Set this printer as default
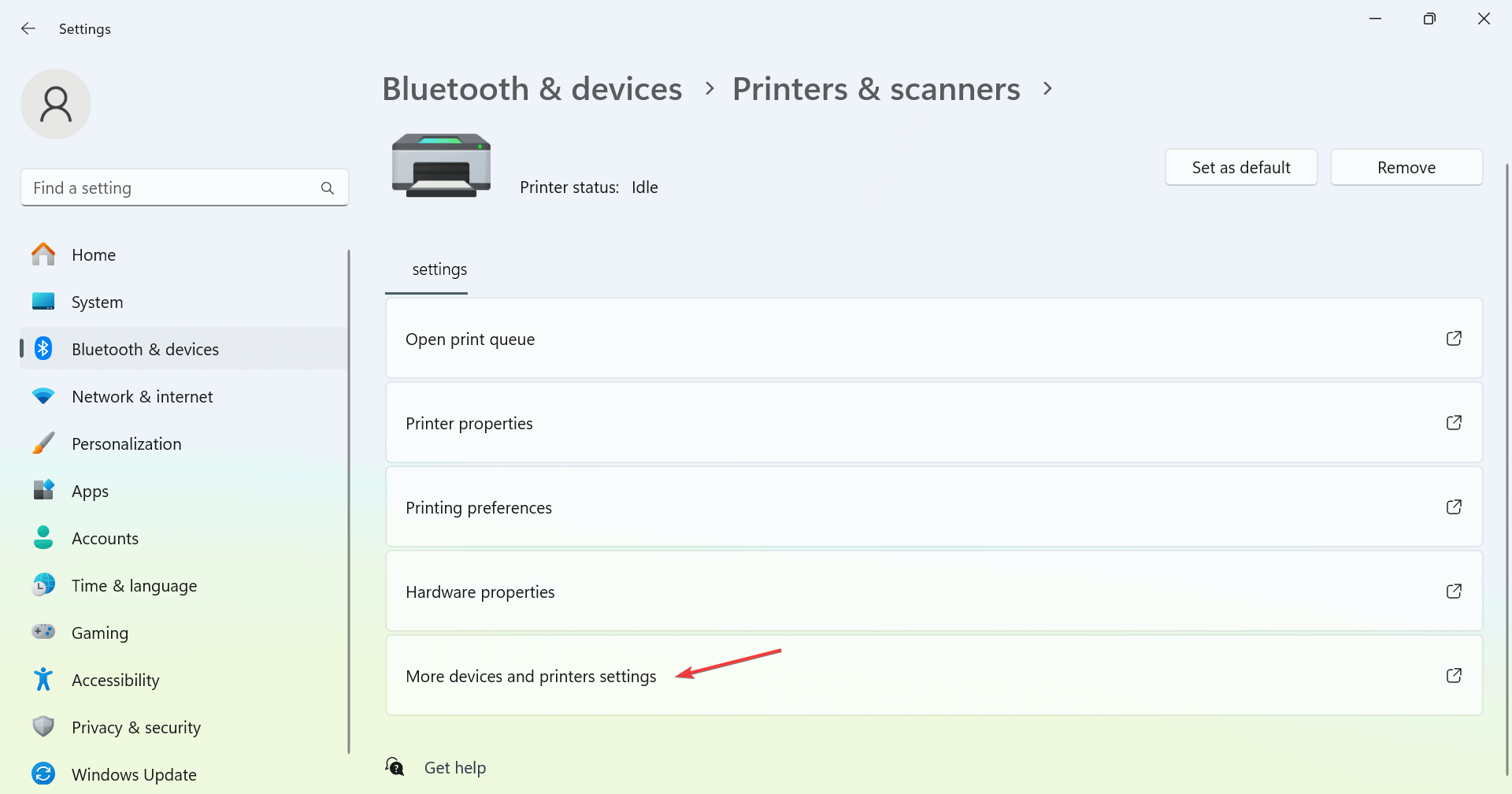Image resolution: width=1512 pixels, height=794 pixels. click(1241, 167)
